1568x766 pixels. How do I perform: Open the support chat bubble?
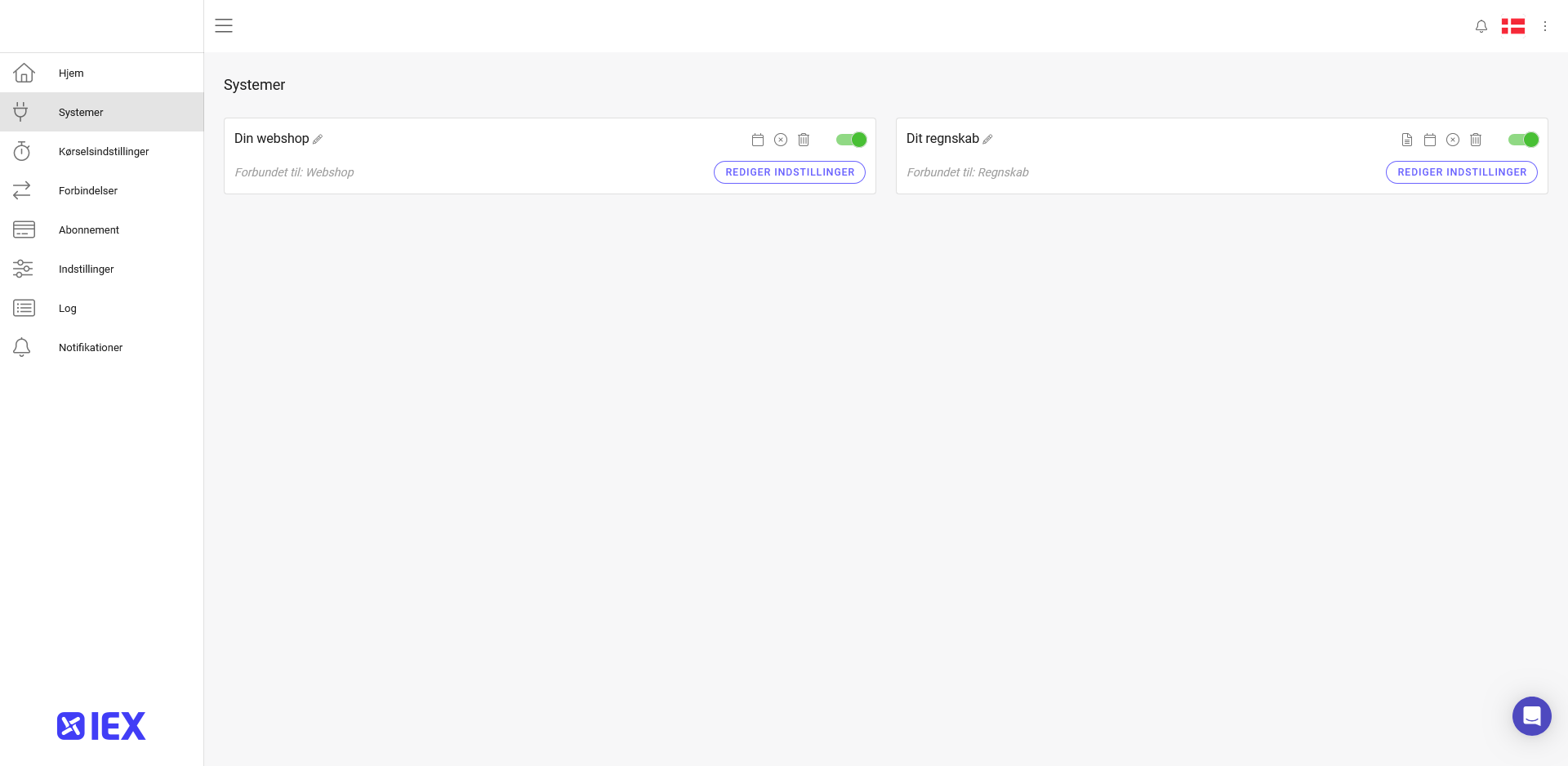[x=1531, y=715]
